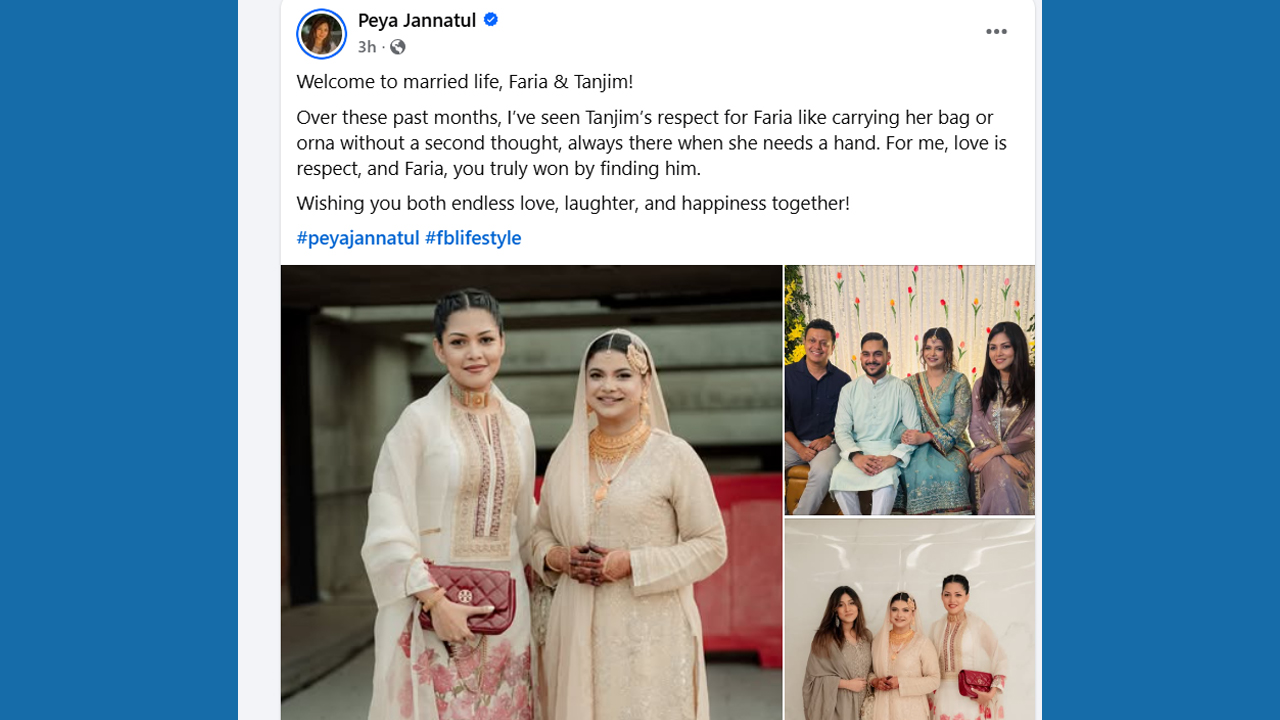Open the photo of three women
Screen dimensions: 1280x720
click(910, 619)
